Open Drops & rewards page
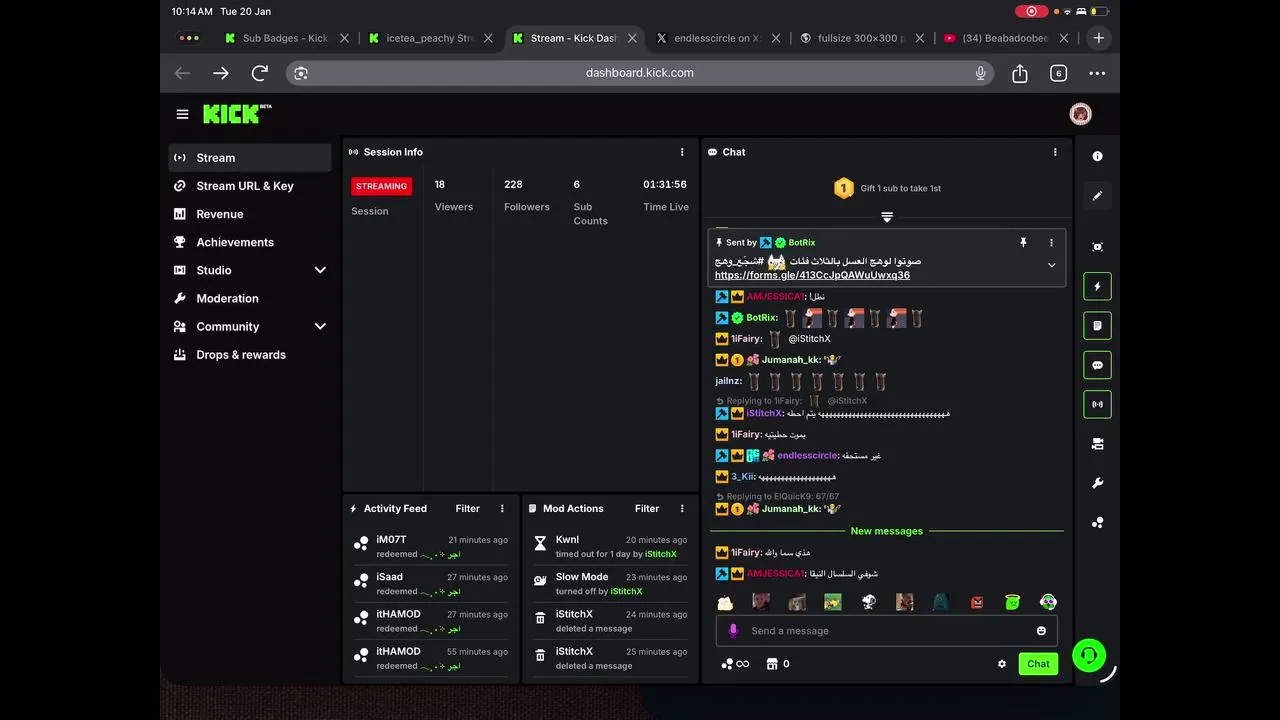 click(x=250, y=354)
